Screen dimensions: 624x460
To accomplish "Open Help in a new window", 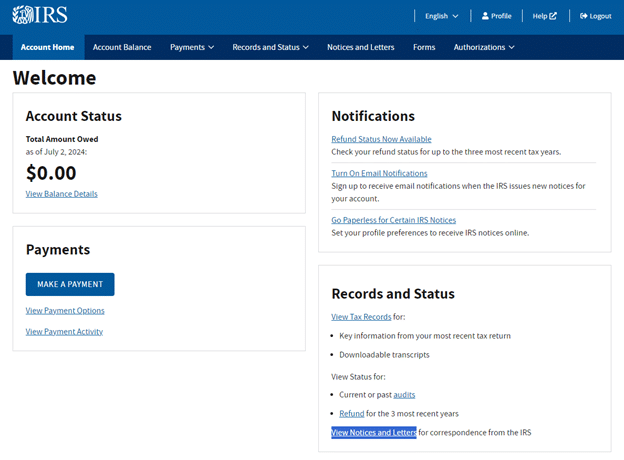I will (x=545, y=16).
